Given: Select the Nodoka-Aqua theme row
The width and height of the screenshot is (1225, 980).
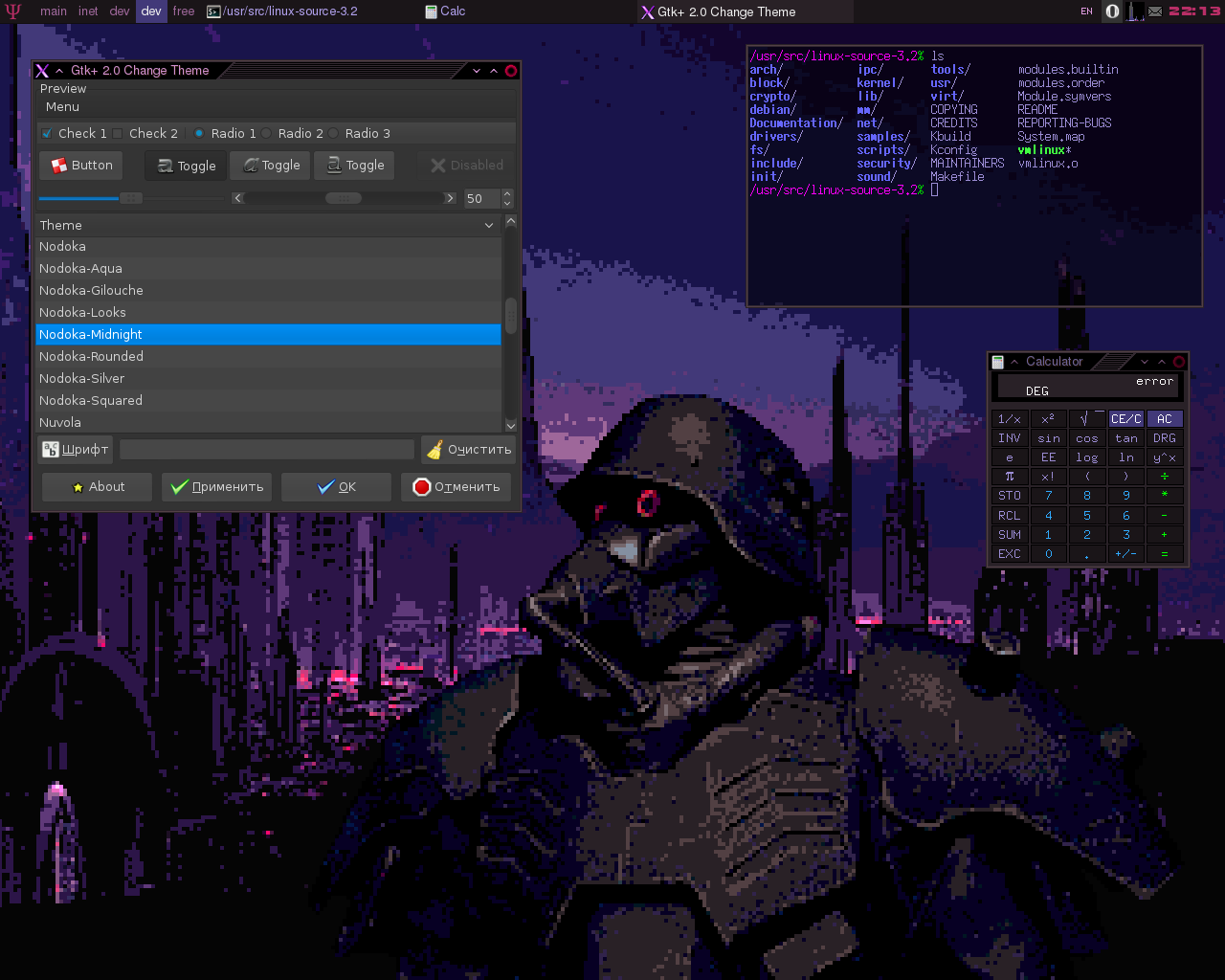Looking at the screenshot, I should 268,269.
